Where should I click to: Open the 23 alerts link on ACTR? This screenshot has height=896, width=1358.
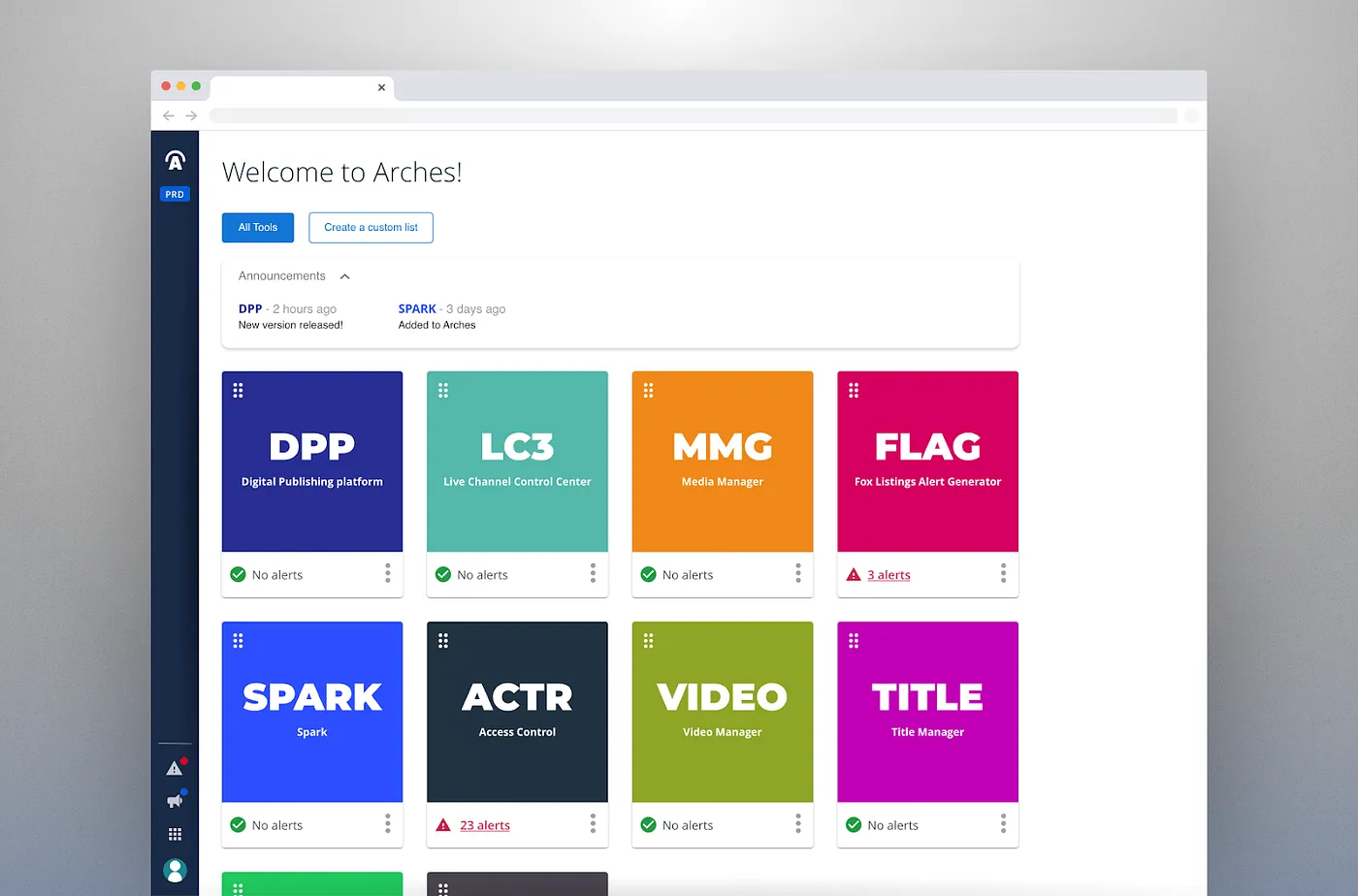point(485,825)
